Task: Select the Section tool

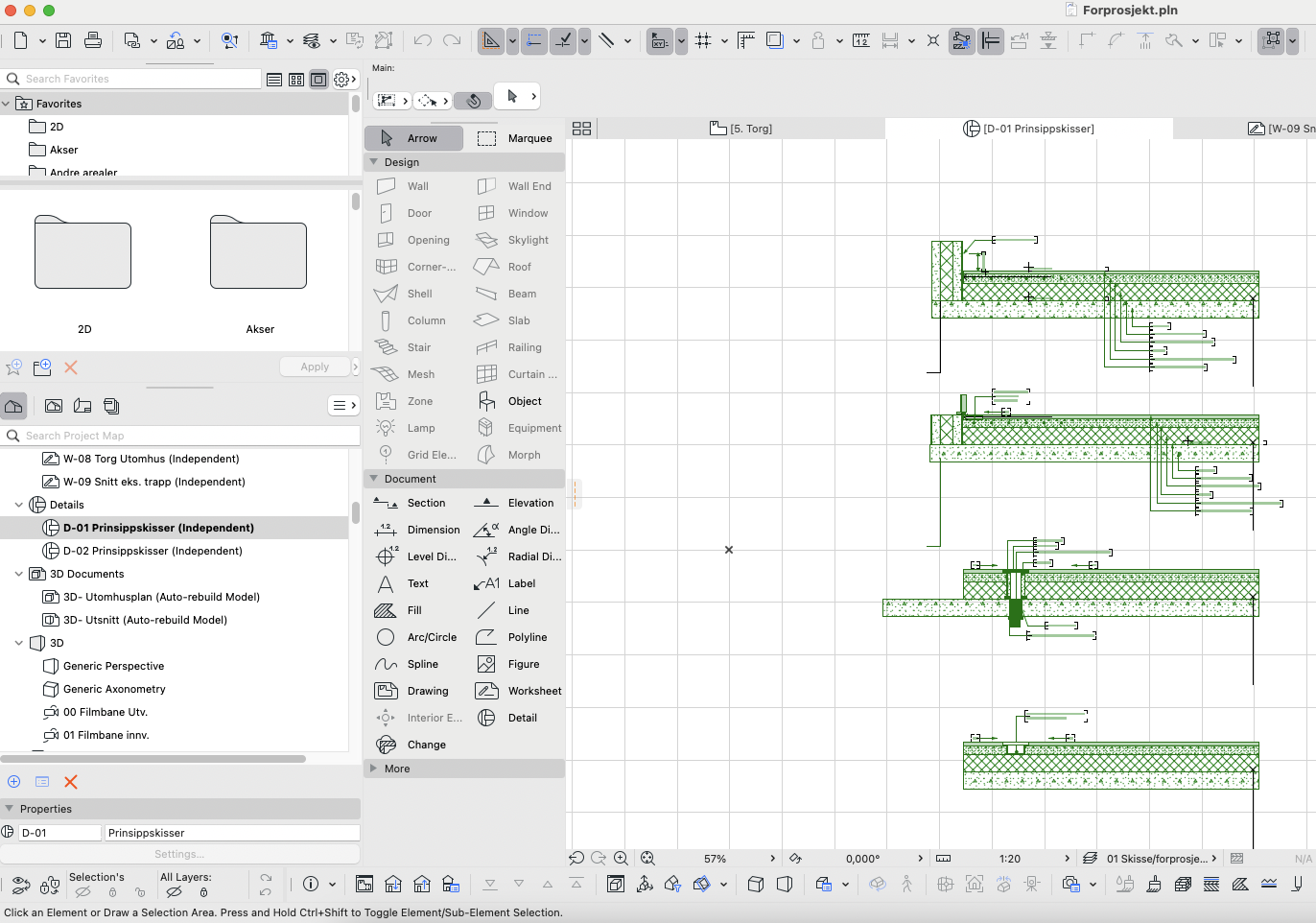Action: tap(425, 503)
